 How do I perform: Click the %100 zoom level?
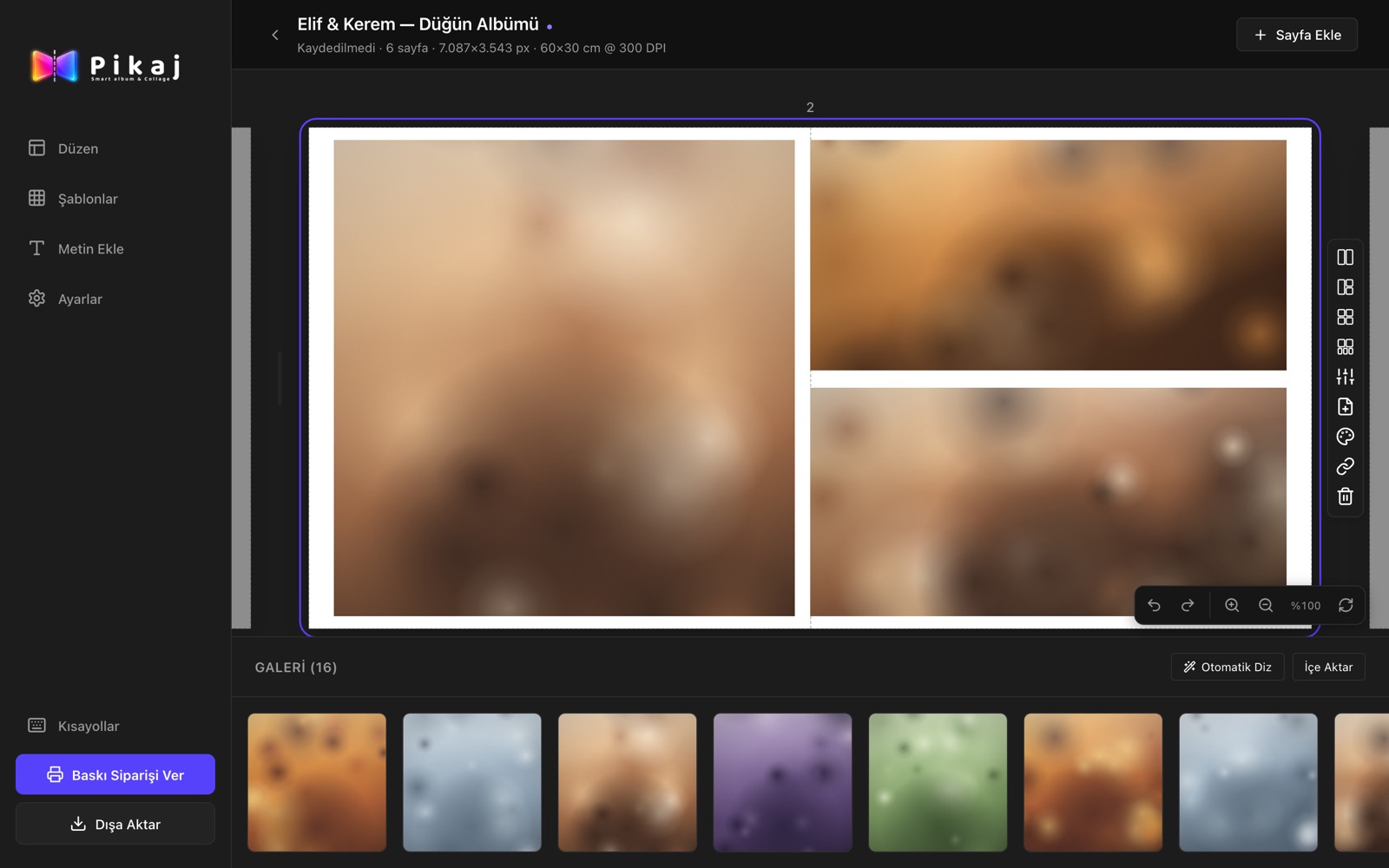pos(1305,606)
